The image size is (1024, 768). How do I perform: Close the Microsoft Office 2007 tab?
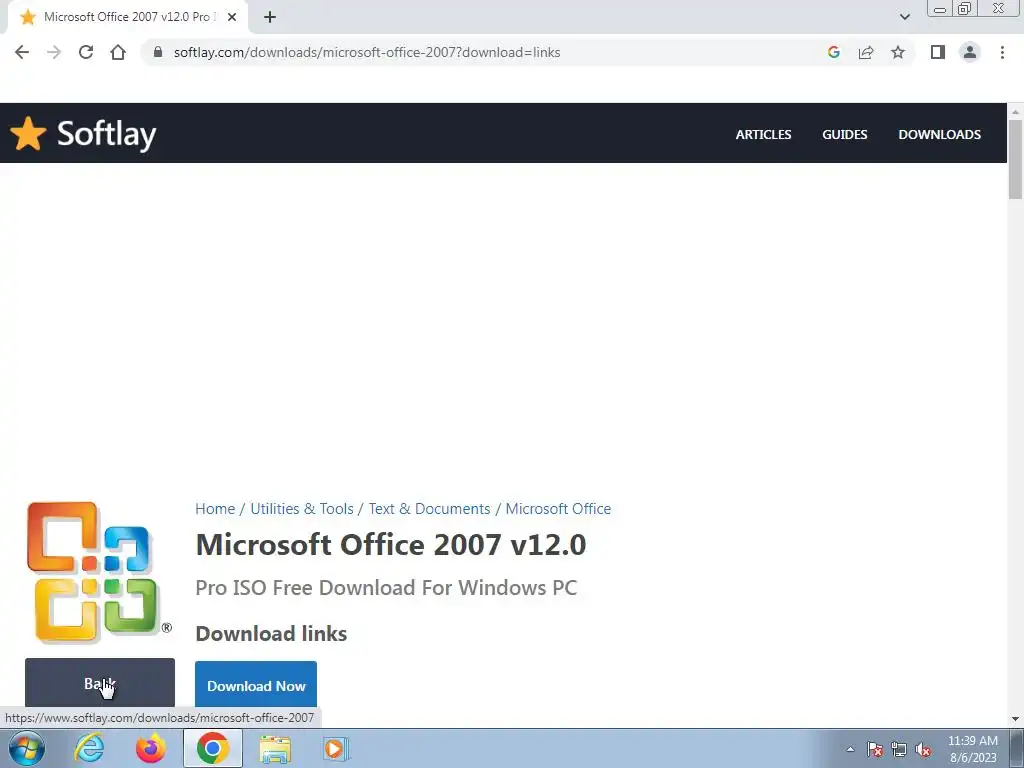[x=232, y=17]
